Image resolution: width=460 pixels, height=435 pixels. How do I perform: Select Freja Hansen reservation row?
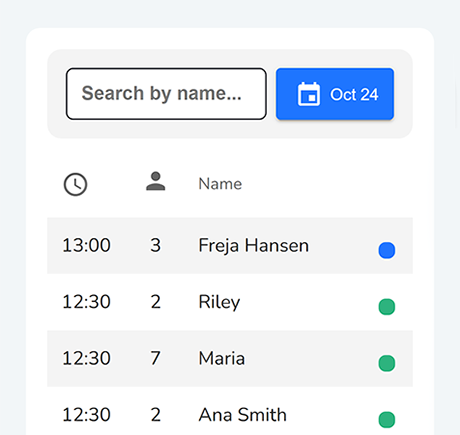[230, 246]
